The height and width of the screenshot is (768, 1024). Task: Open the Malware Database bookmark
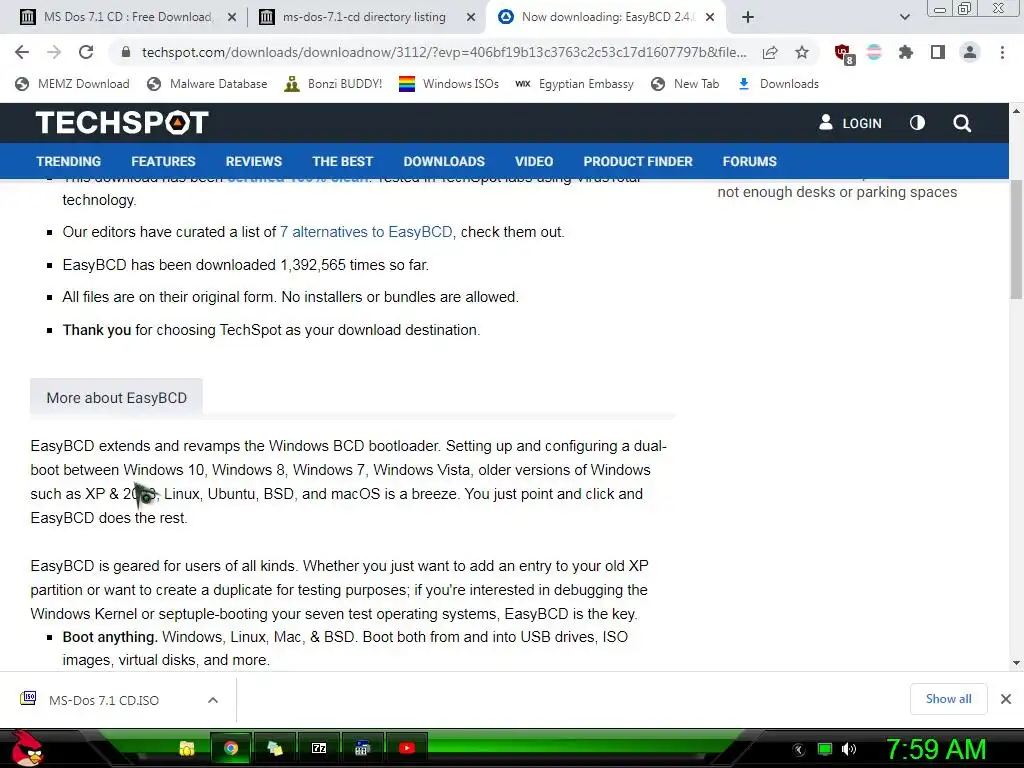(207, 84)
